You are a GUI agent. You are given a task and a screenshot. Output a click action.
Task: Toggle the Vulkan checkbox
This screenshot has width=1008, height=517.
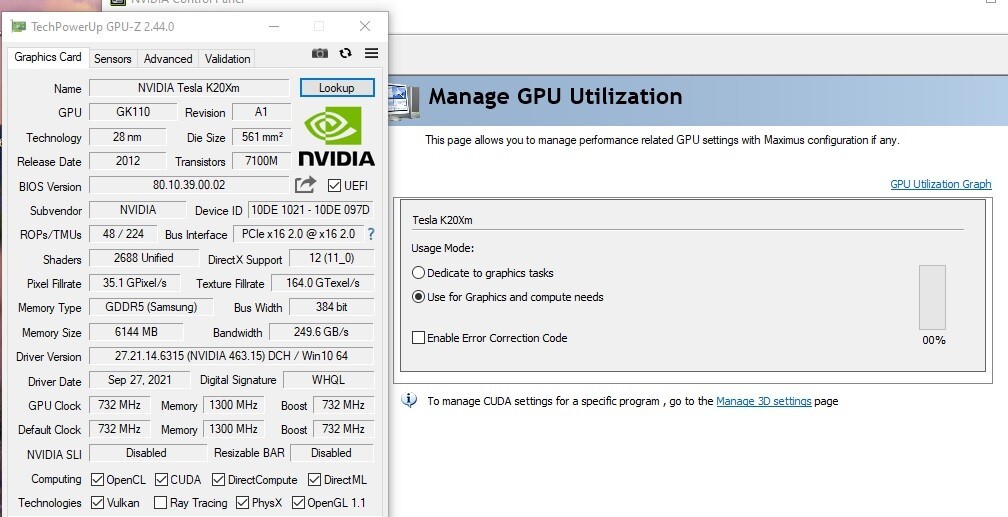click(98, 502)
